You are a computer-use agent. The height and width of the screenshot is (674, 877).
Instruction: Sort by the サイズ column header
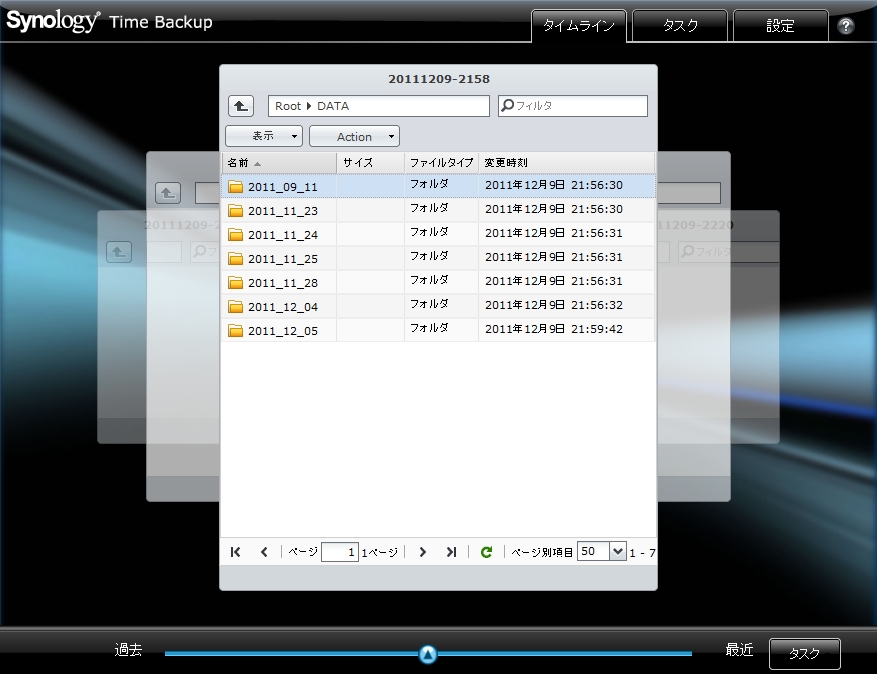click(370, 162)
